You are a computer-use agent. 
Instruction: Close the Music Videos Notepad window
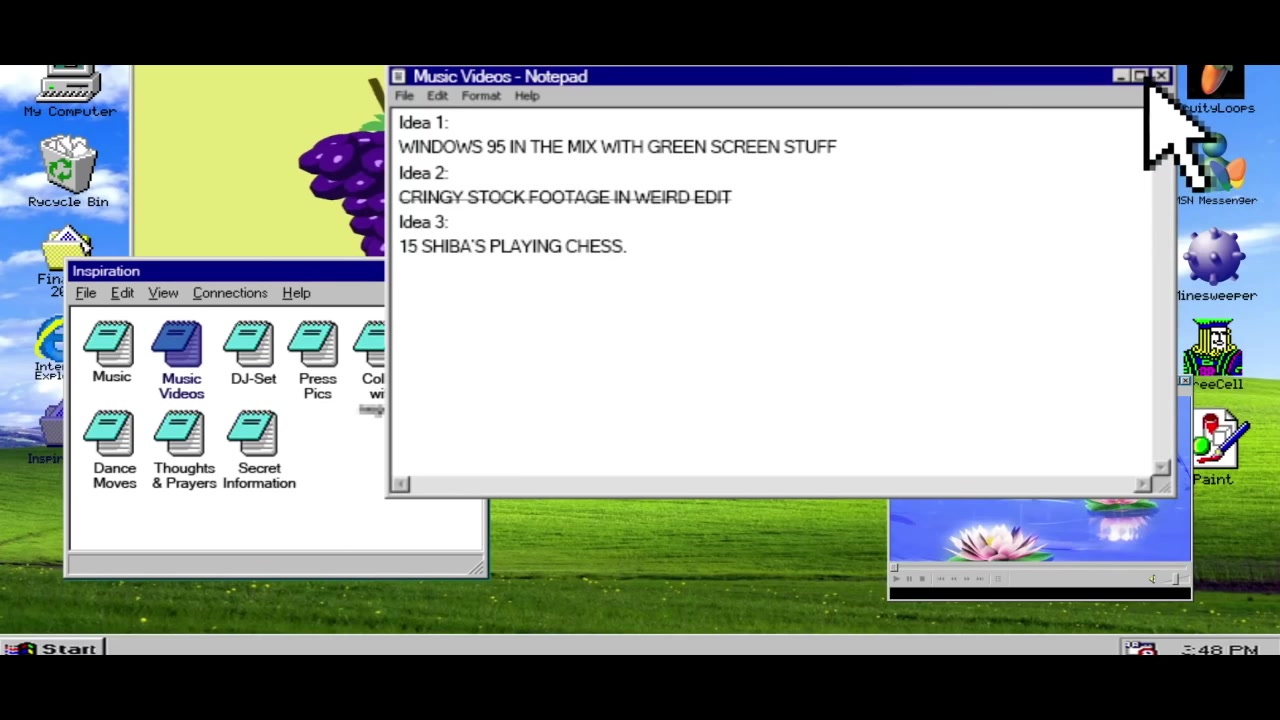pyautogui.click(x=1161, y=76)
